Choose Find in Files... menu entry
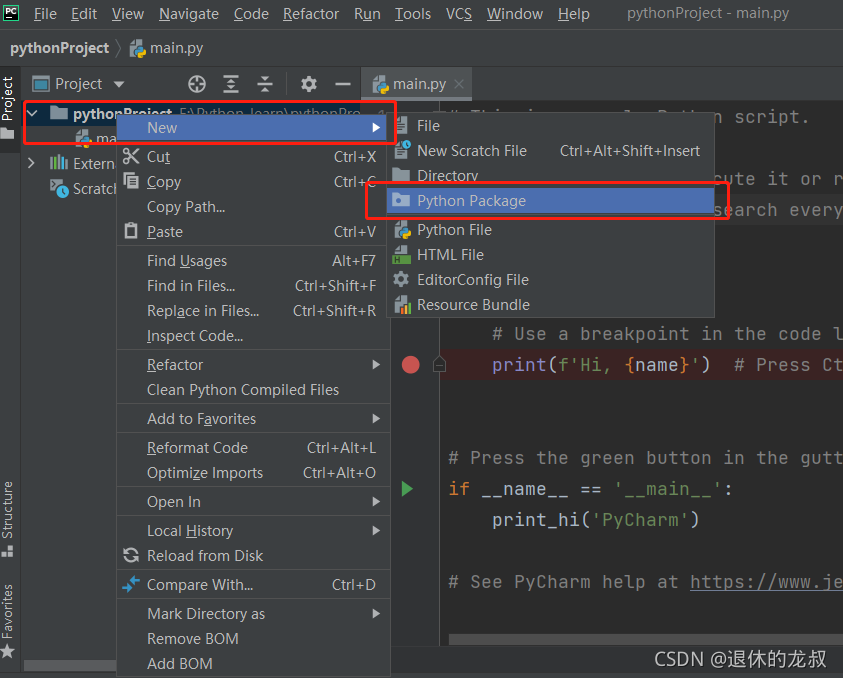Viewport: 843px width, 678px height. coord(253,286)
